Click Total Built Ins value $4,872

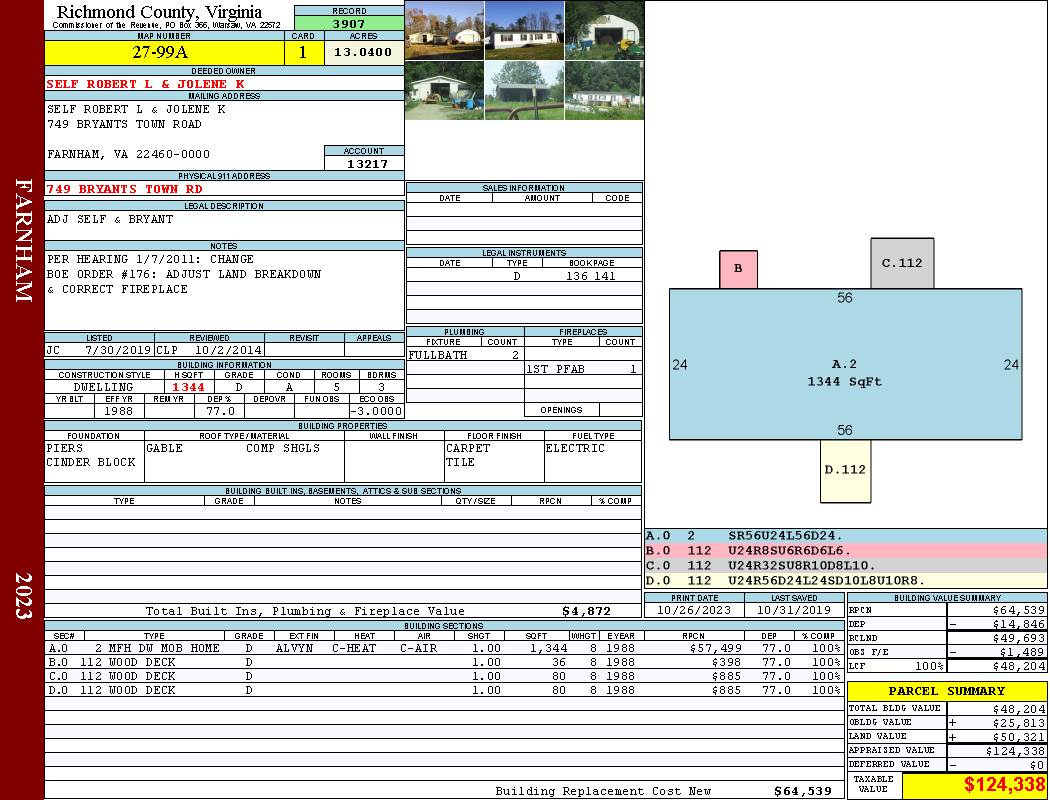click(x=587, y=611)
